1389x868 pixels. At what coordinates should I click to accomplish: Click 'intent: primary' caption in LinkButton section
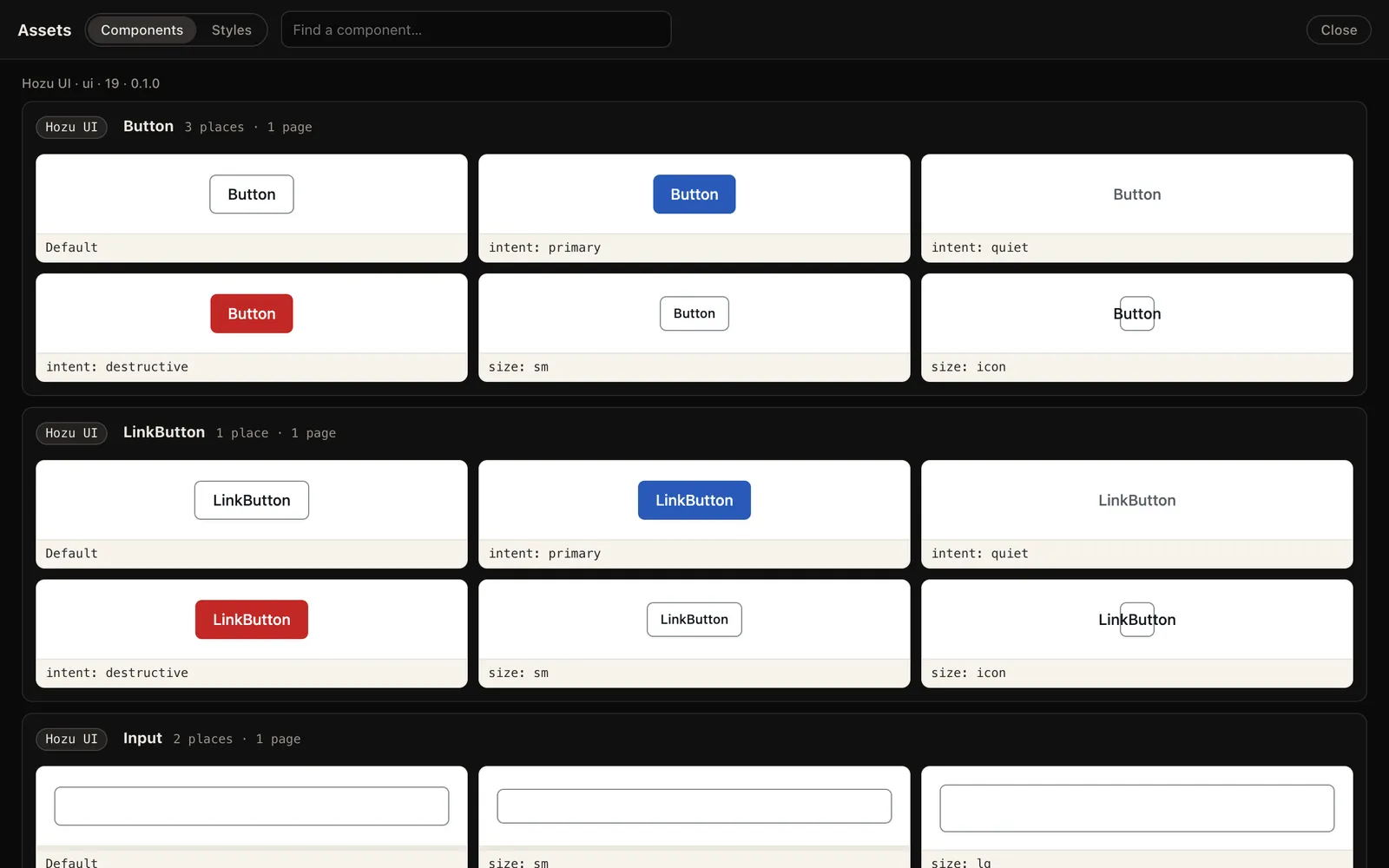click(544, 554)
